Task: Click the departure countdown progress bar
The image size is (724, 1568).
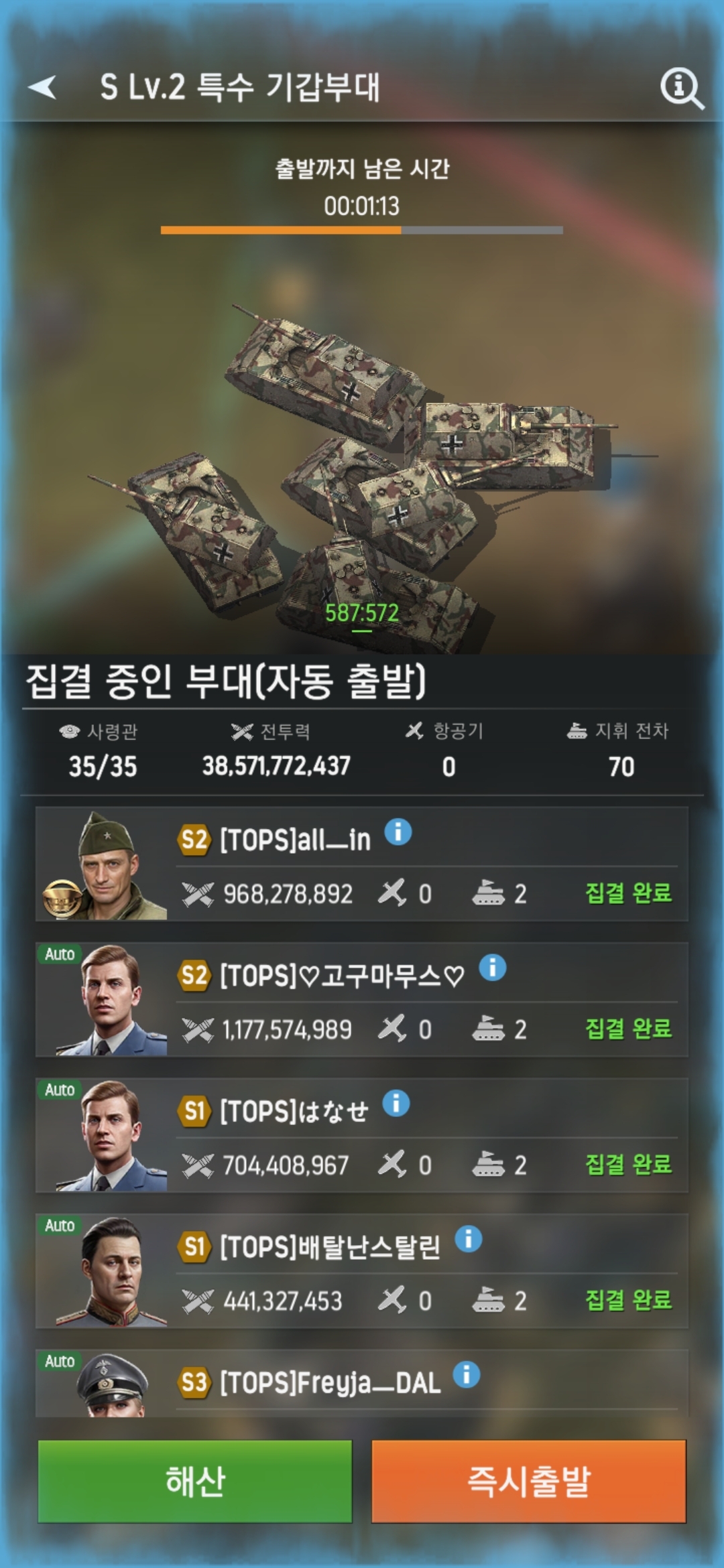Action: [x=362, y=230]
